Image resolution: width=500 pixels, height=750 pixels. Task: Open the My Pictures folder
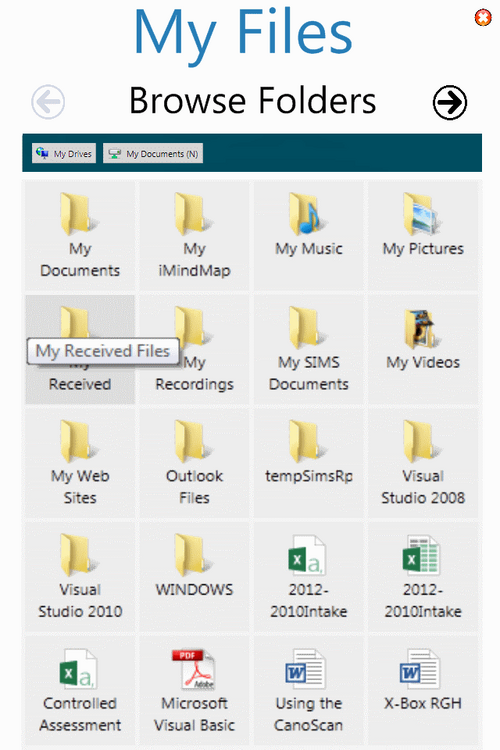(423, 235)
